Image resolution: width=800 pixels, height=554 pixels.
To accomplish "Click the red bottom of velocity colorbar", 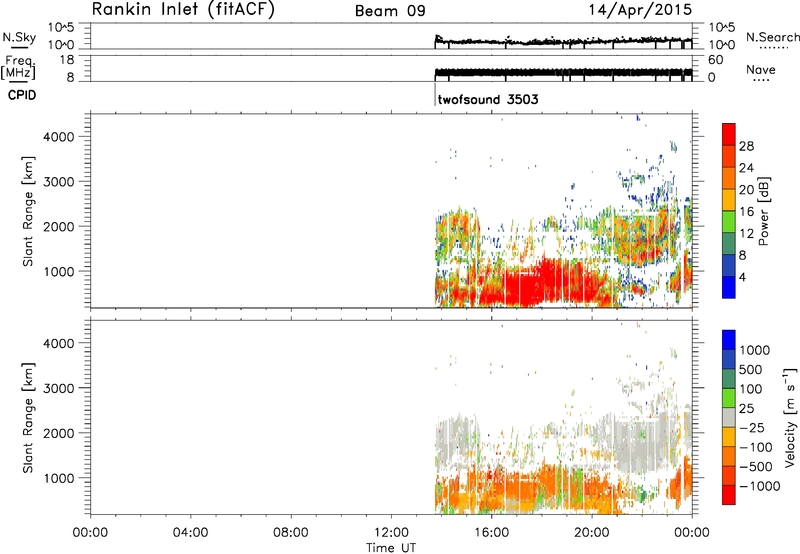I will tap(729, 495).
